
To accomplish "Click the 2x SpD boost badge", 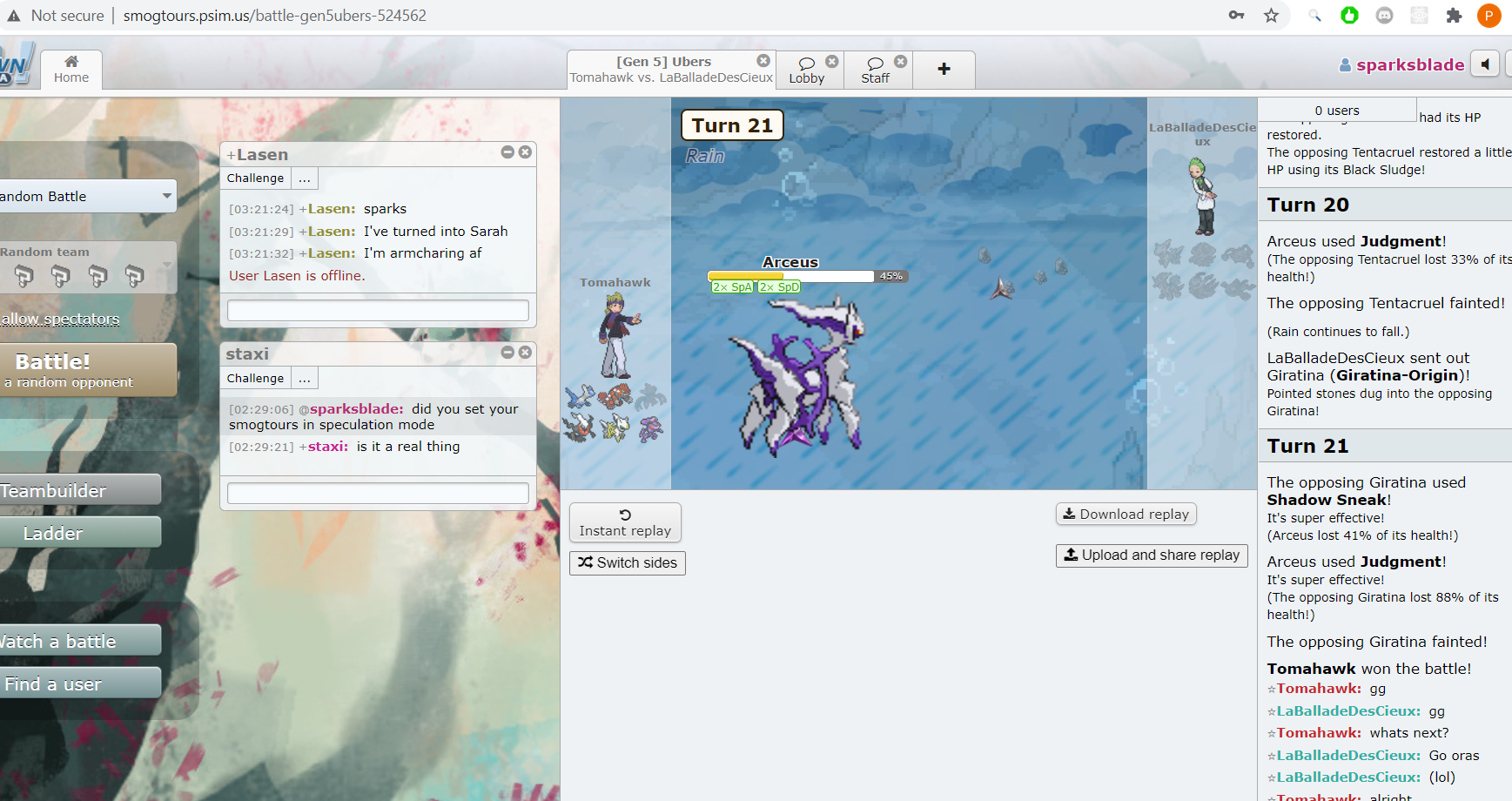I will click(779, 286).
